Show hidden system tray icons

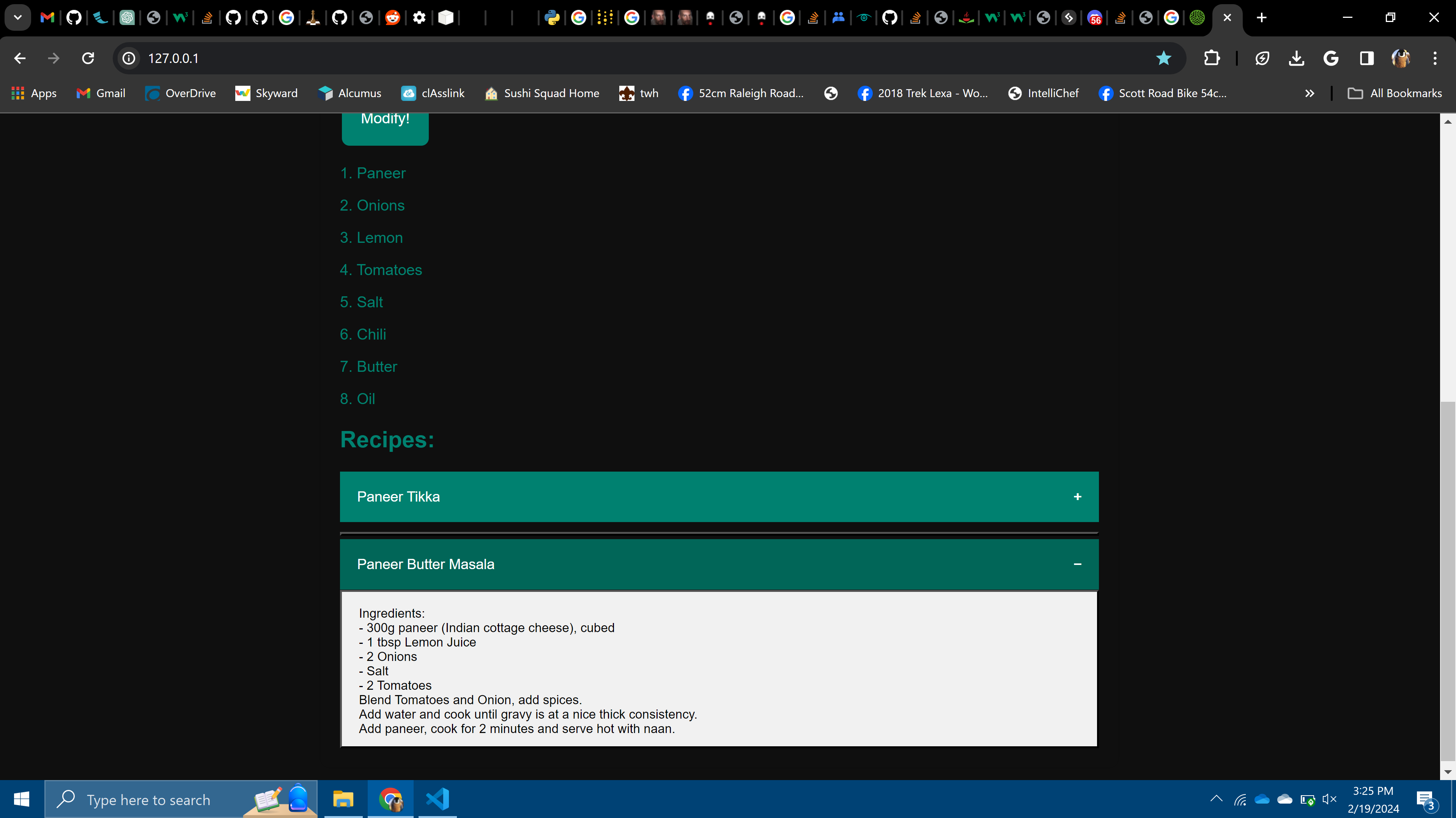[x=1216, y=799]
